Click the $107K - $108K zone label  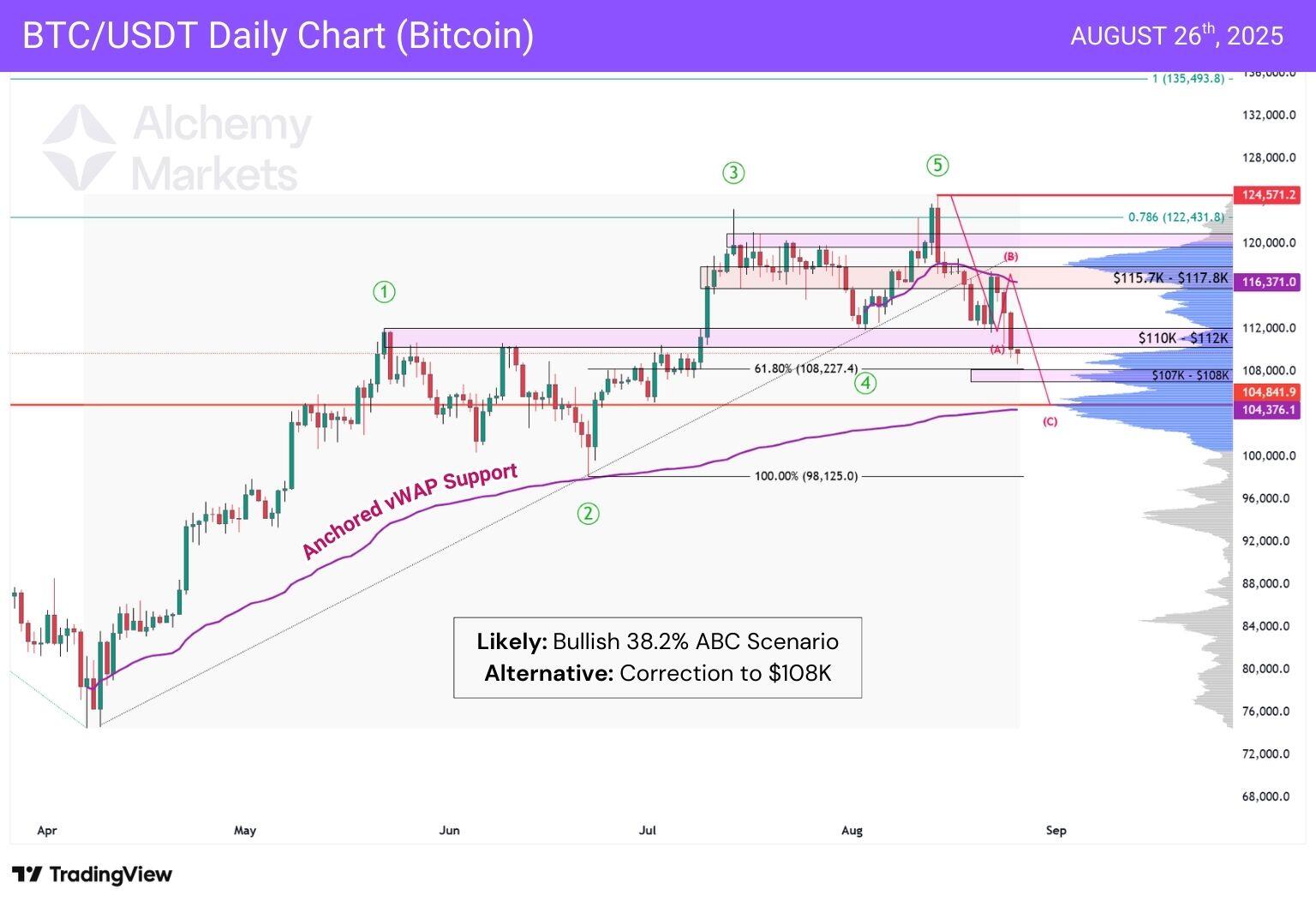point(1190,375)
